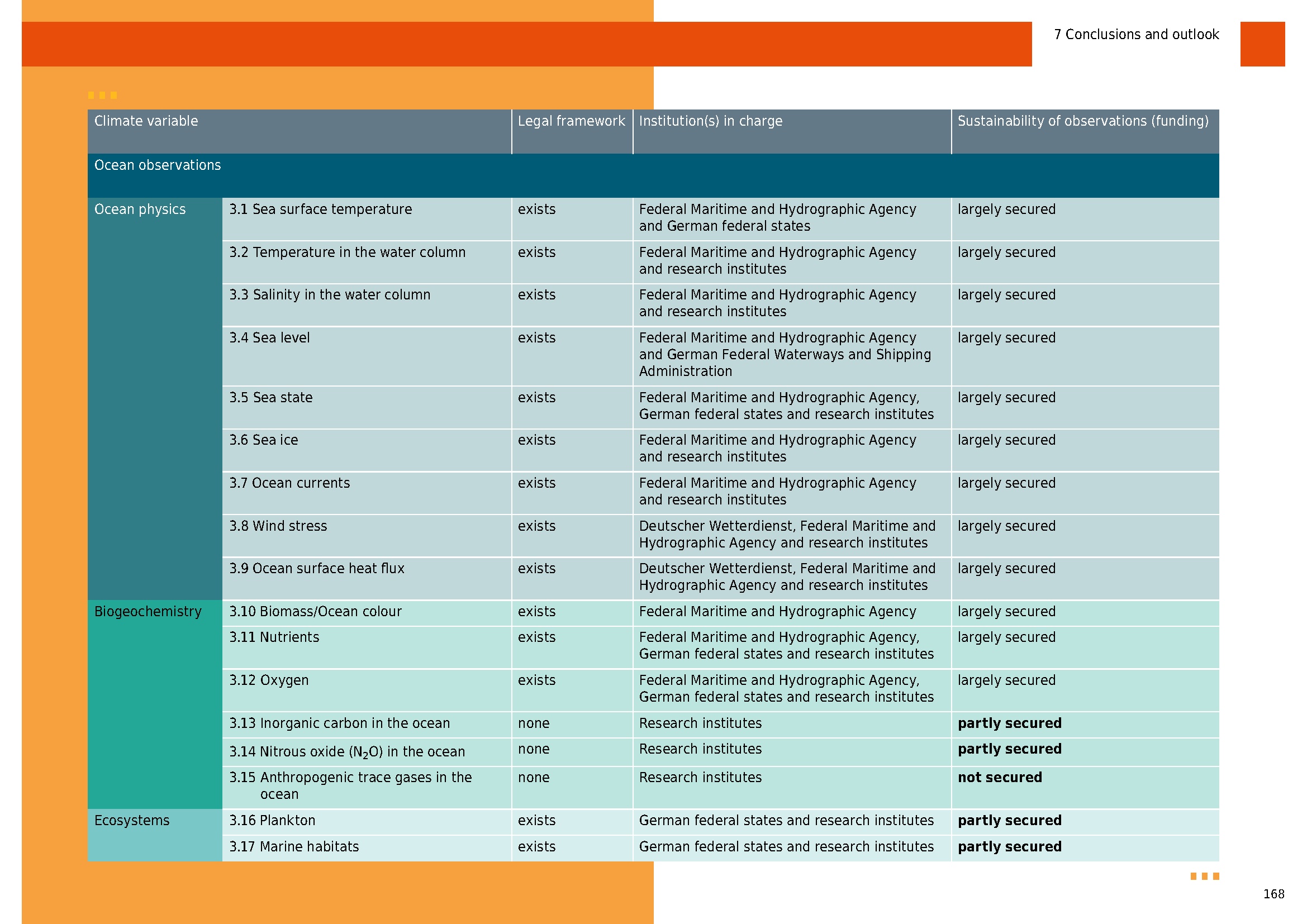Click 'none' in the Anthropogenic trace gases row
Image resolution: width=1307 pixels, height=924 pixels.
point(534,778)
